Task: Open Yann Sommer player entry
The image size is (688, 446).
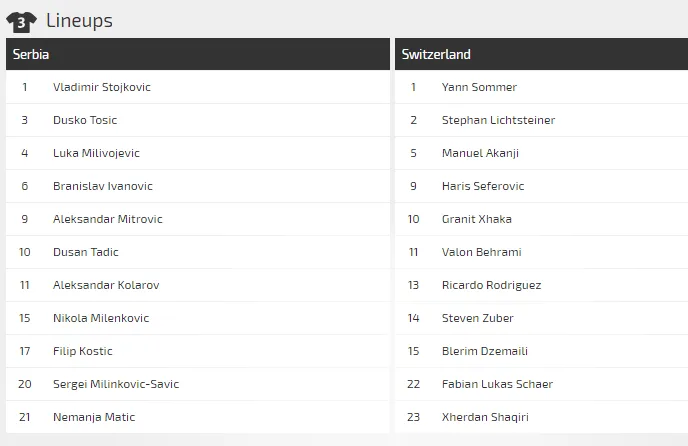Action: tap(479, 87)
